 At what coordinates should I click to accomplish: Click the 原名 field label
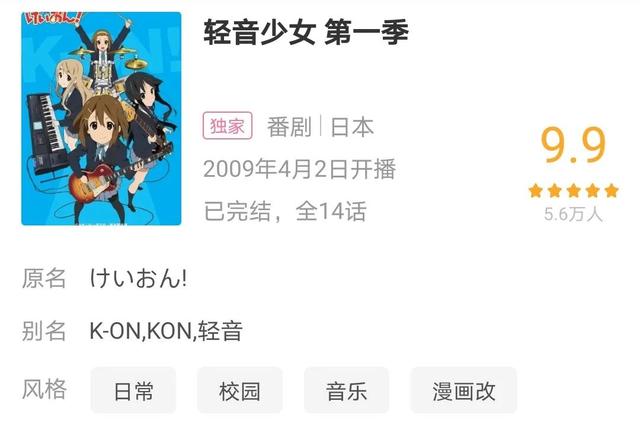(44, 278)
